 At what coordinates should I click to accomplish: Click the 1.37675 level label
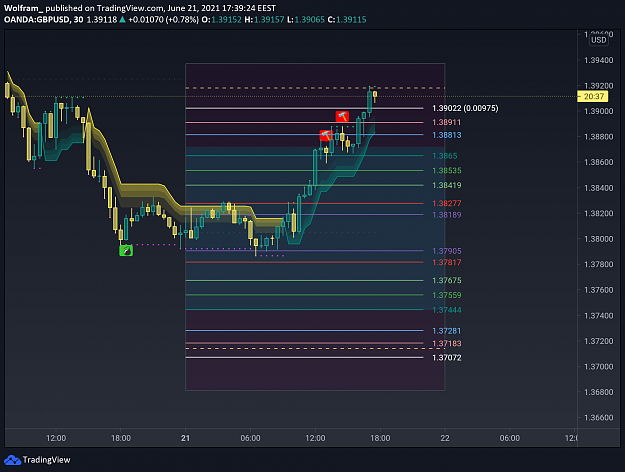pos(446,281)
